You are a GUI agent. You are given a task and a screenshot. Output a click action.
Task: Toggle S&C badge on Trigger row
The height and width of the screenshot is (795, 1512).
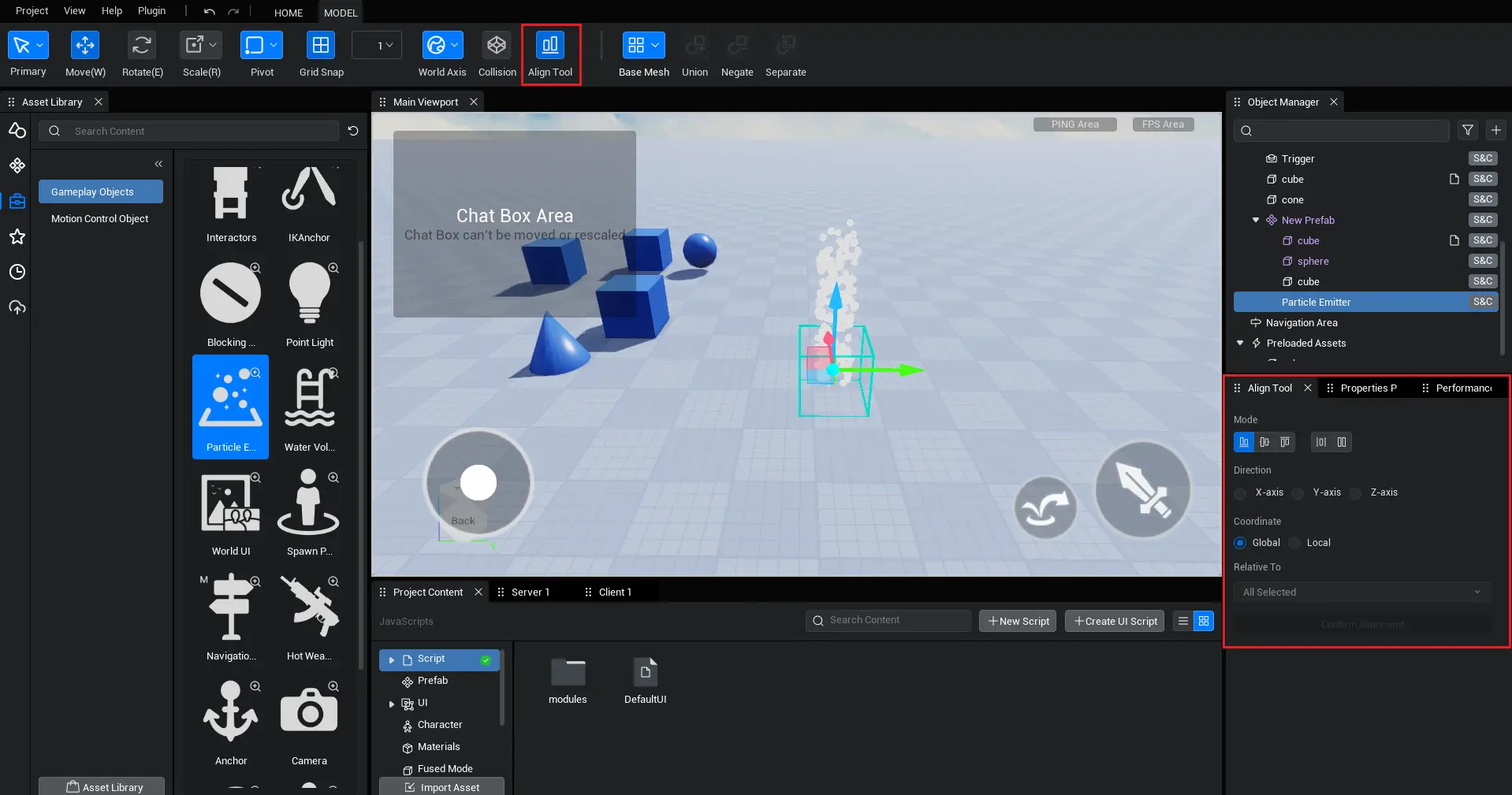point(1482,158)
